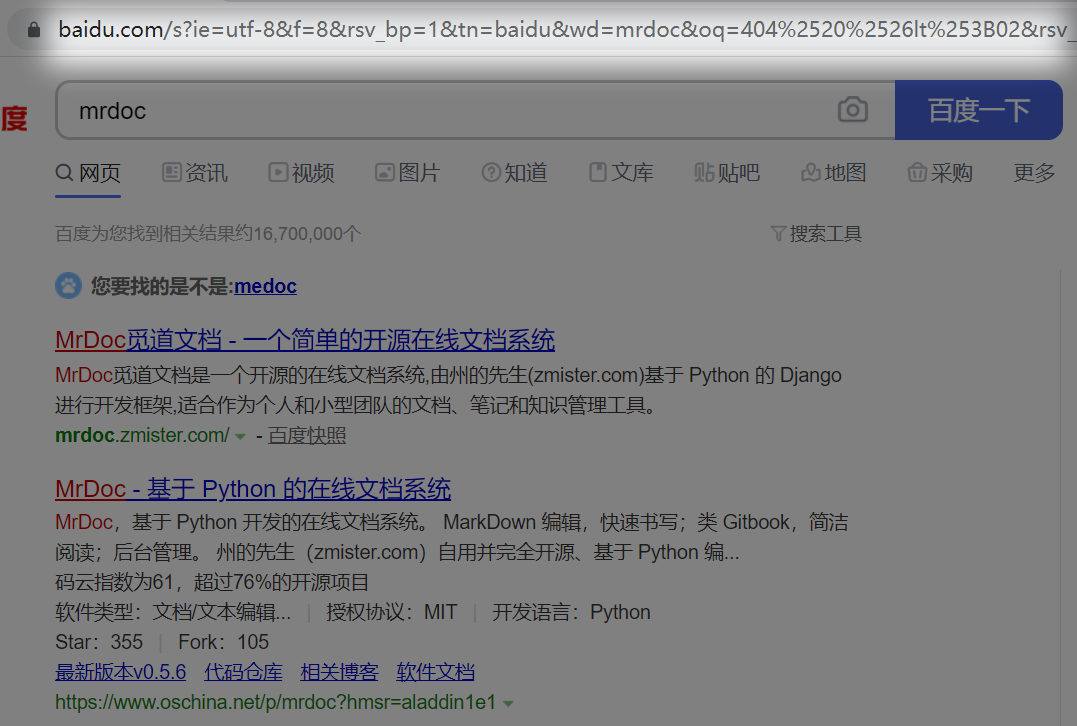The image size is (1077, 726).
Task: Open MrDoc觅道文档 result title
Action: point(305,340)
